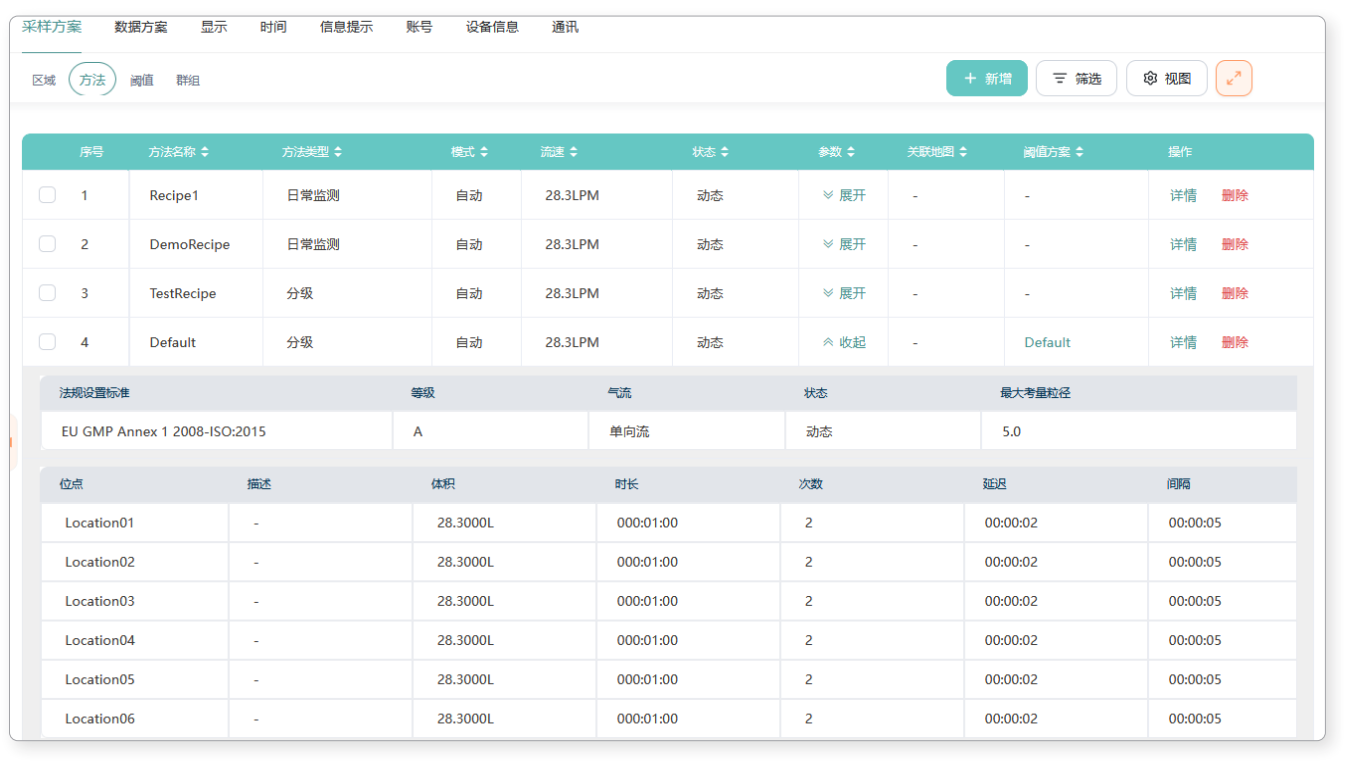Screen dimensions: 1345x766
Task: Select the Location04 row
Action: point(668,640)
